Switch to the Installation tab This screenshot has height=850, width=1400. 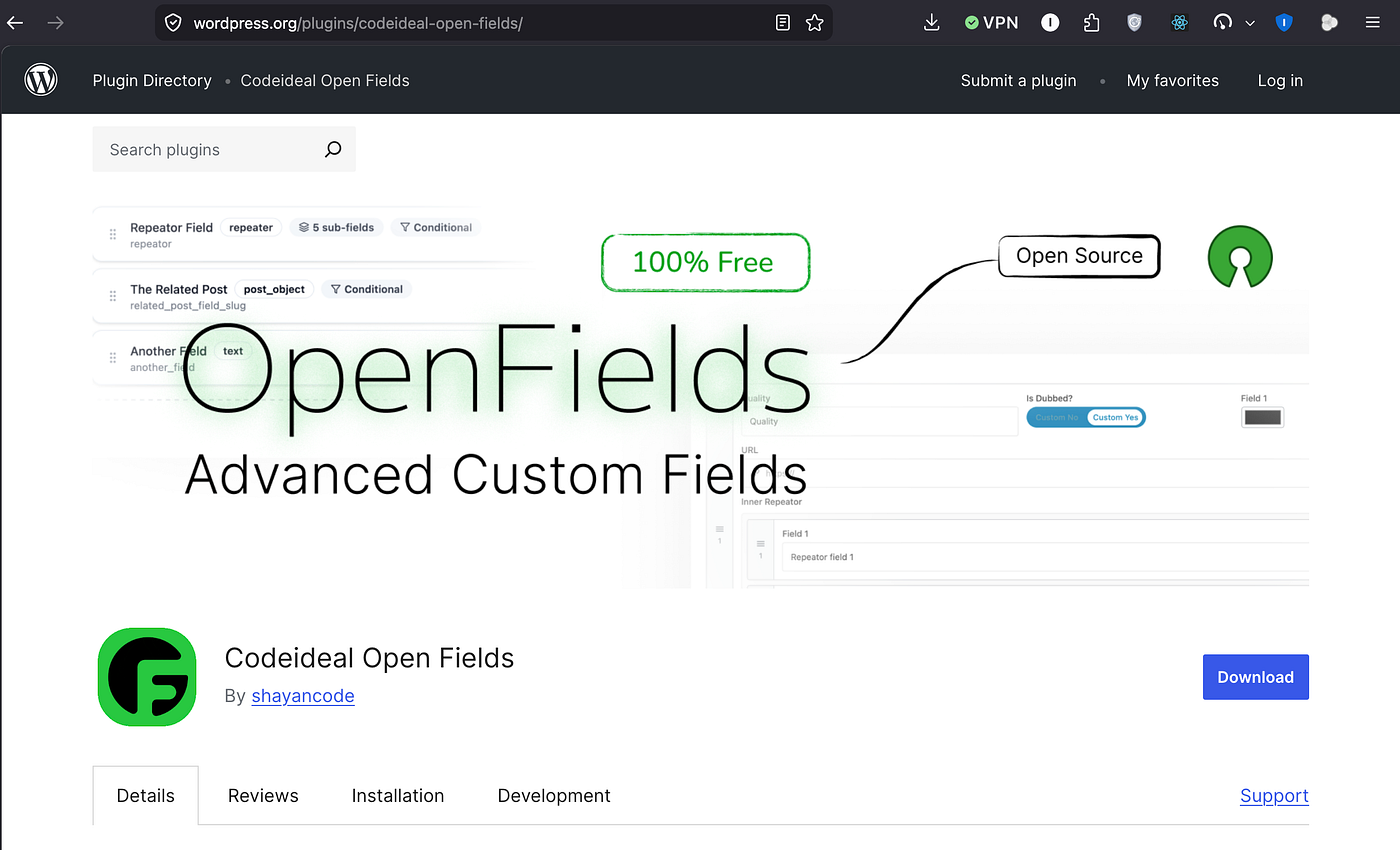coord(398,796)
